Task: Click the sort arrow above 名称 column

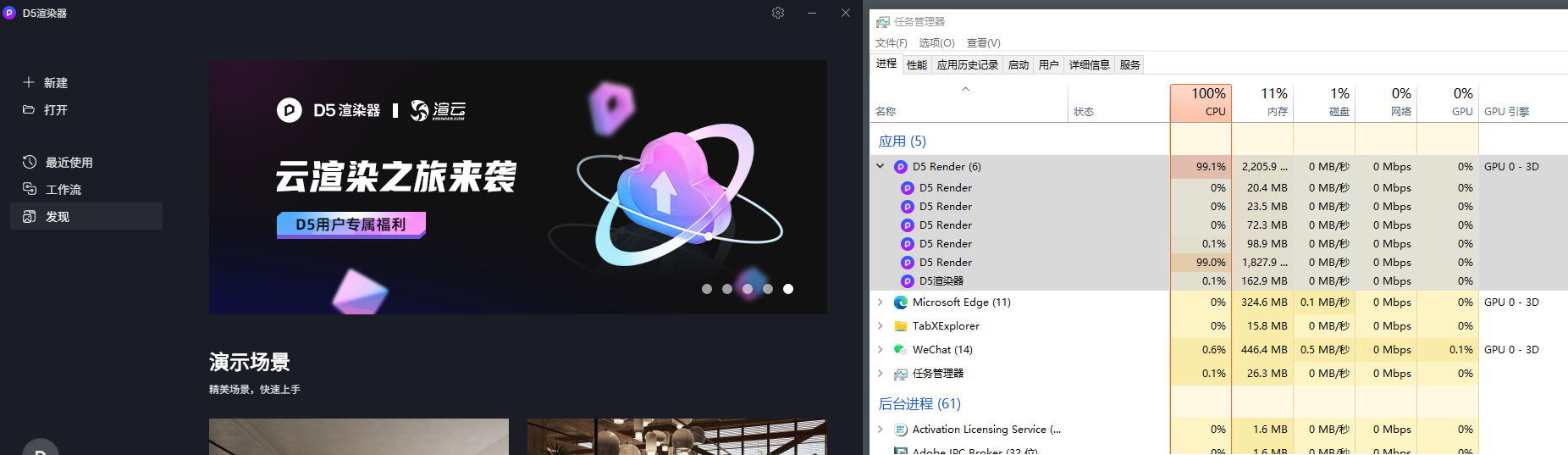Action: pyautogui.click(x=965, y=89)
